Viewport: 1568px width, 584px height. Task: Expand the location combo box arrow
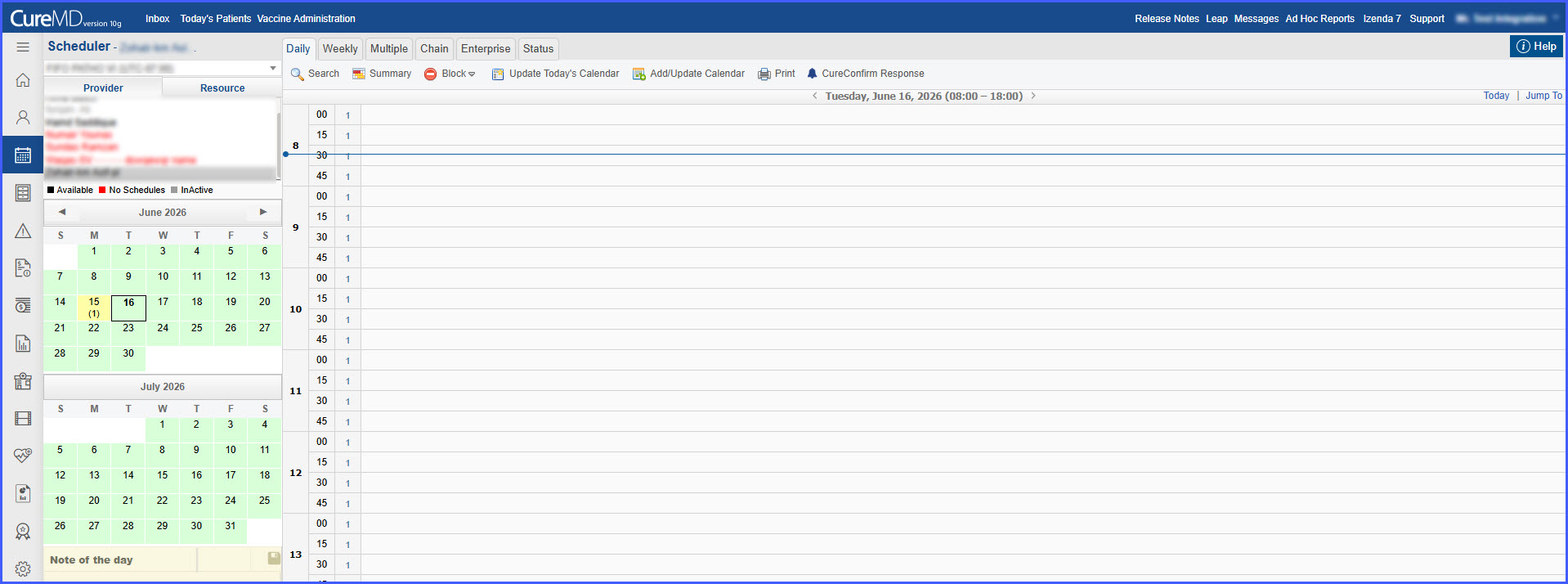coord(273,68)
